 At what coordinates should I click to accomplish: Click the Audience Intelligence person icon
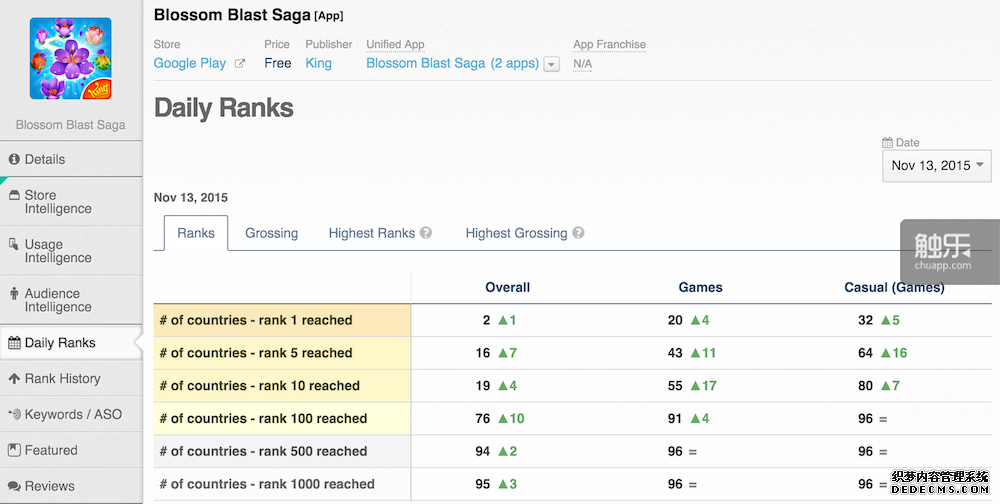pos(14,293)
